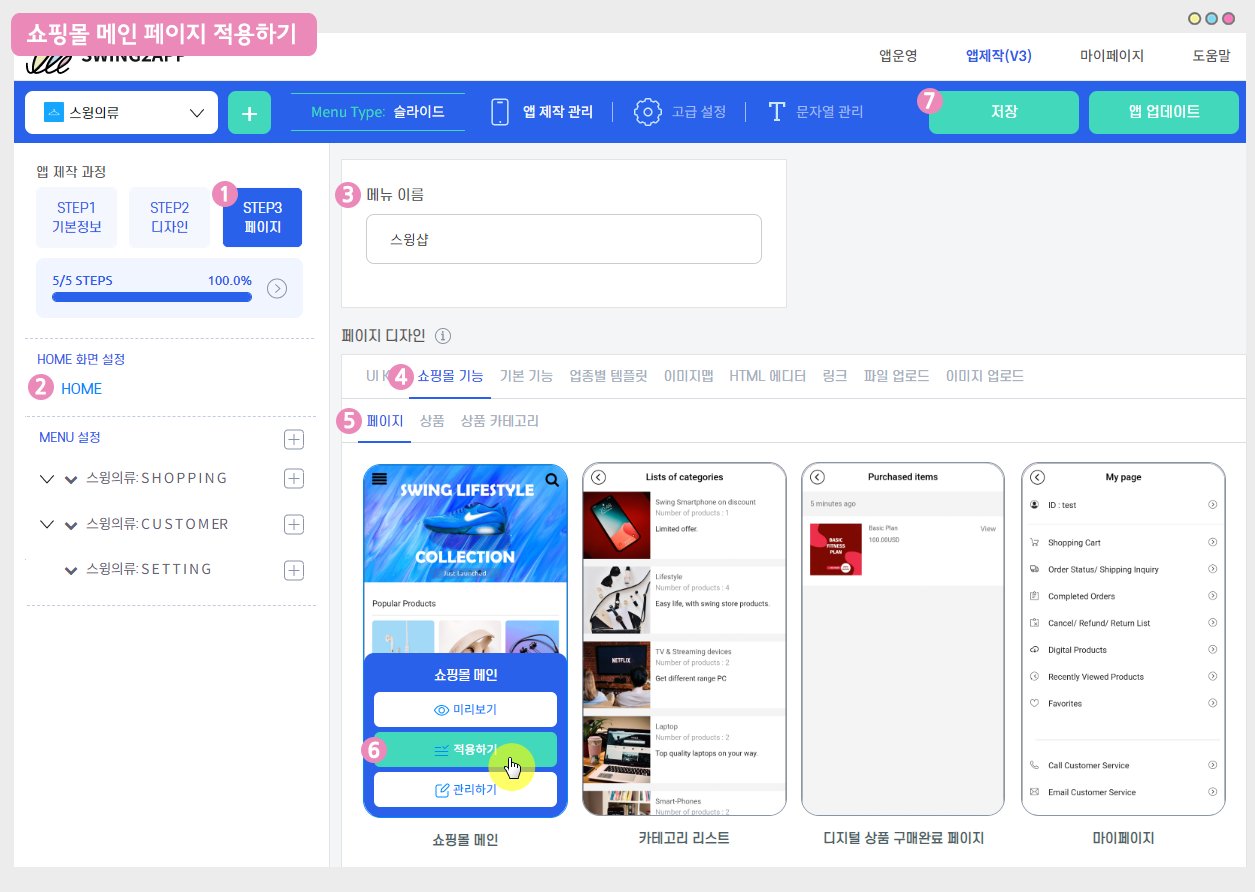Select the 카테고리 리스트 page thumbnail
The width and height of the screenshot is (1255, 892).
684,640
